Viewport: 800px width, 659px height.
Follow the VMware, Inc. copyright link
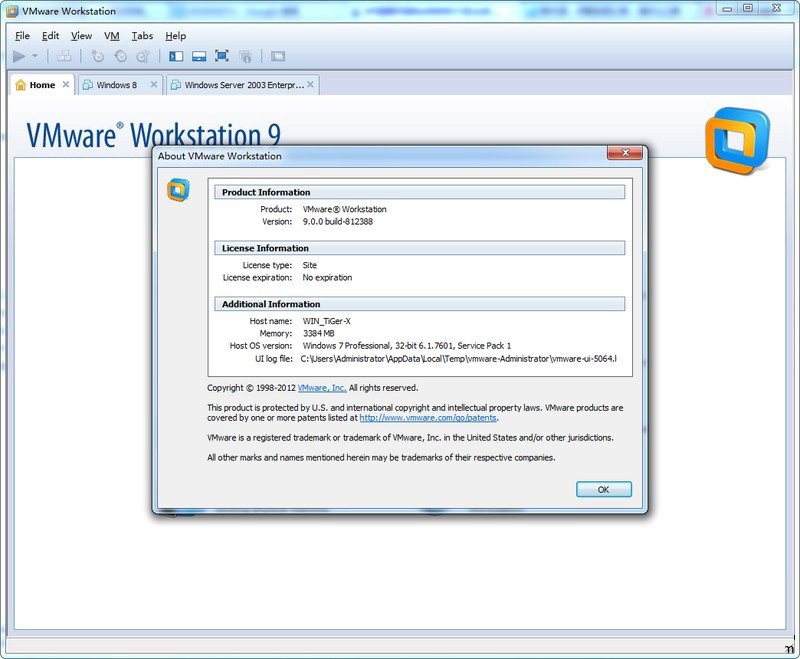click(x=321, y=388)
